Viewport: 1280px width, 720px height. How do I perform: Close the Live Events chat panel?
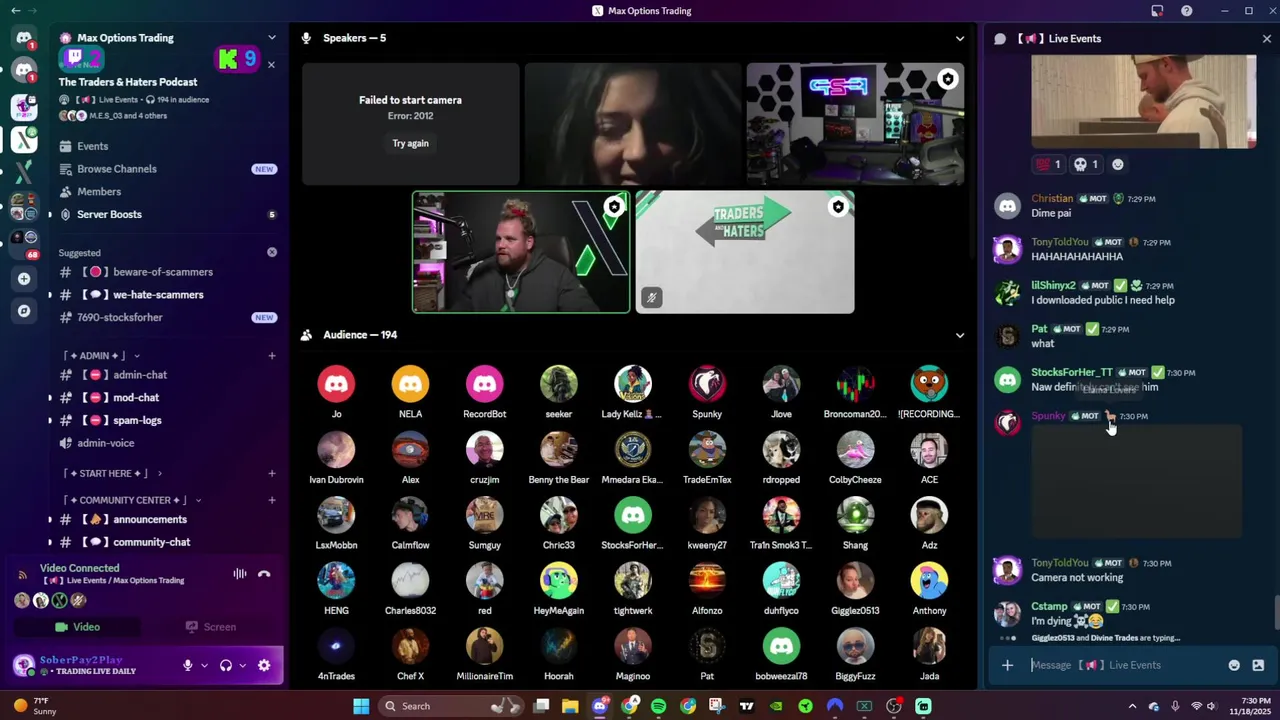click(1266, 39)
